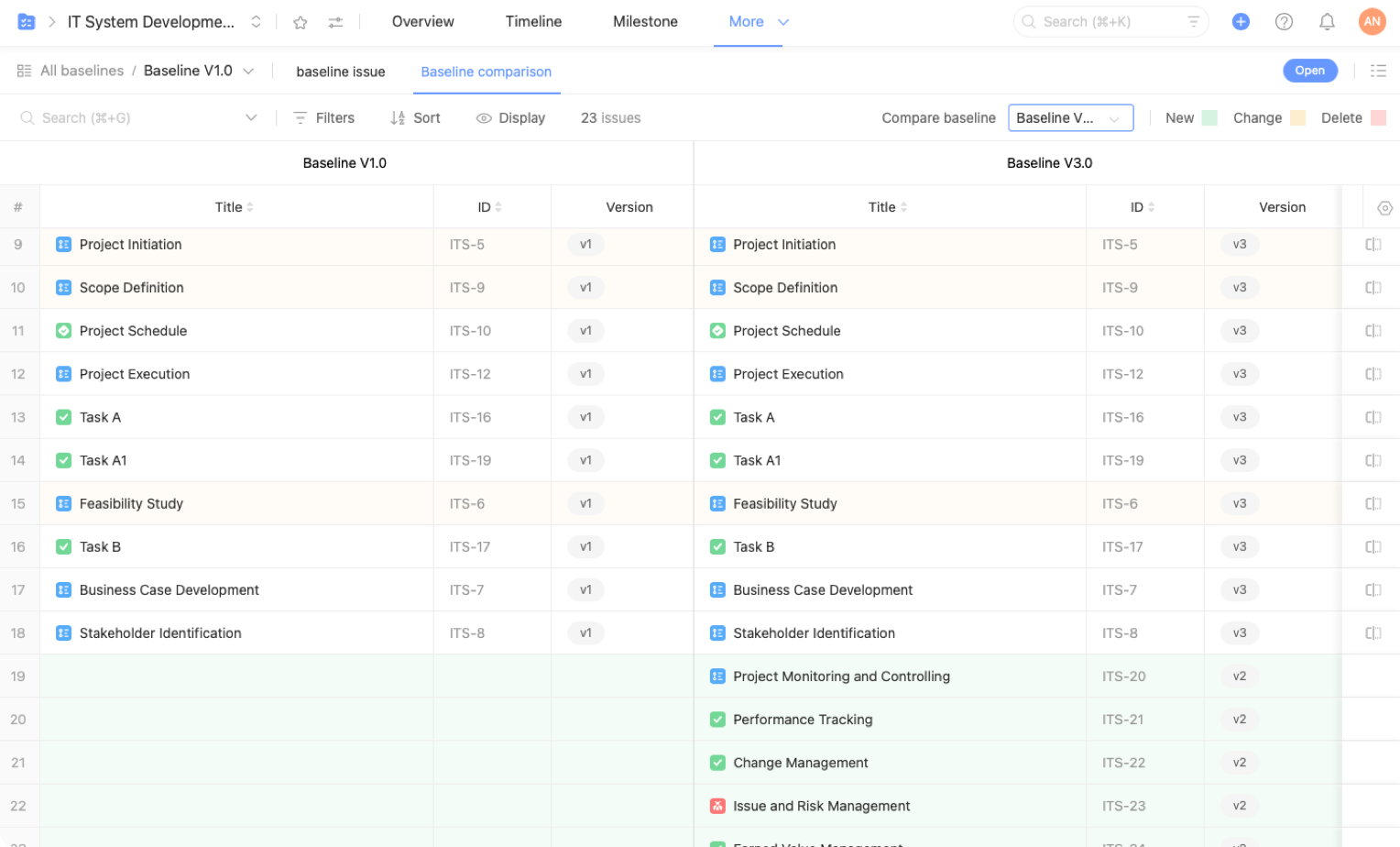Toggle the list panel icon beside Open
Image resolution: width=1400 pixels, height=847 pixels.
point(1377,71)
